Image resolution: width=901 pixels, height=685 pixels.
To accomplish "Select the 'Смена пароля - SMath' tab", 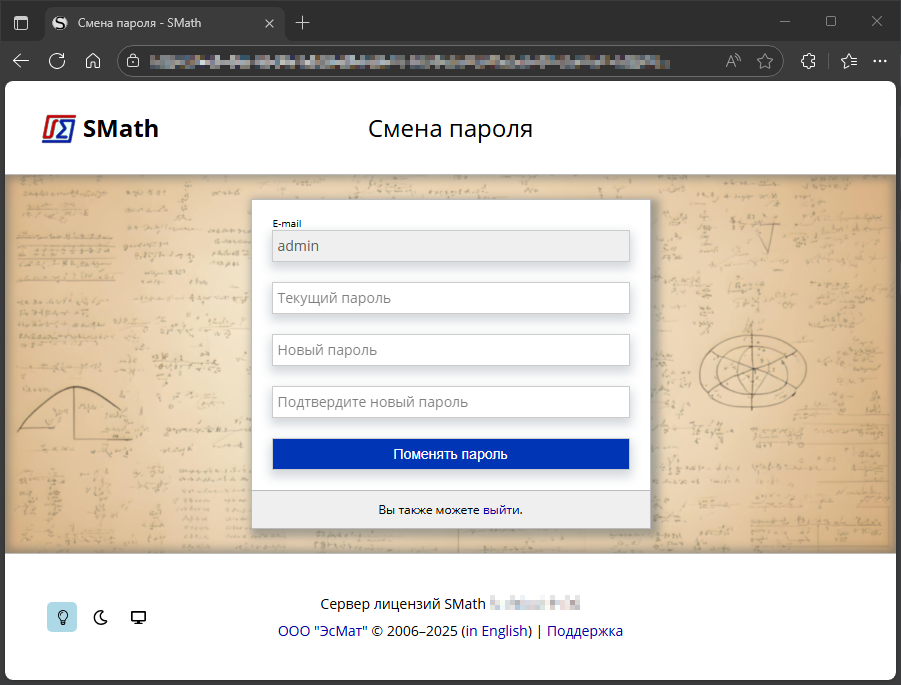I will [x=164, y=24].
